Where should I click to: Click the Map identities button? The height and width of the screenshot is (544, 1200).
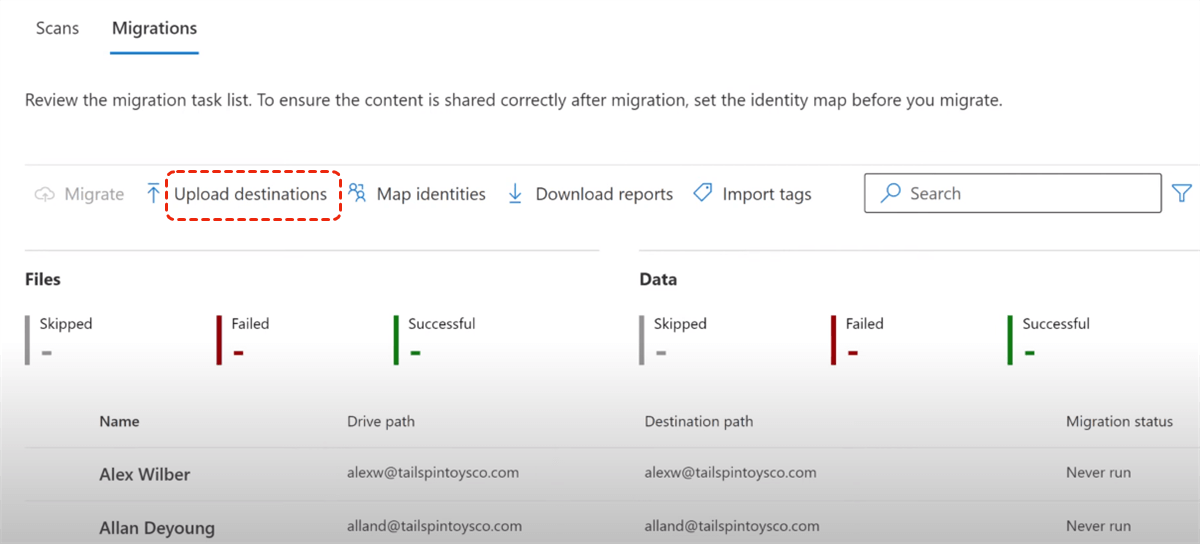430,194
